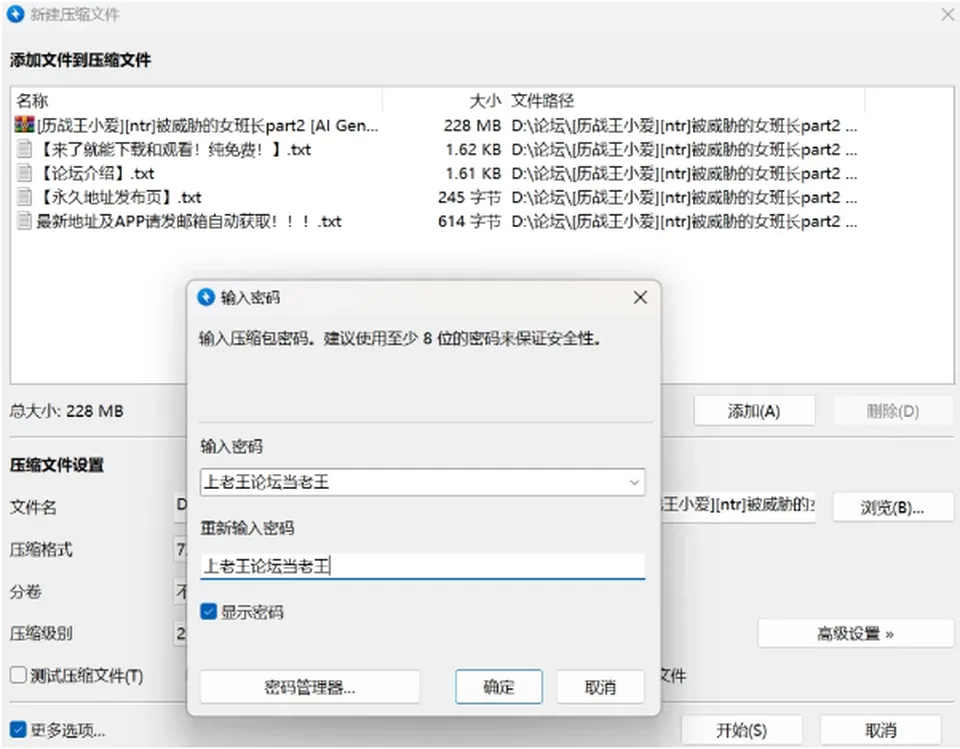Expand 高级设置 » options
960x749 pixels.
coord(855,633)
